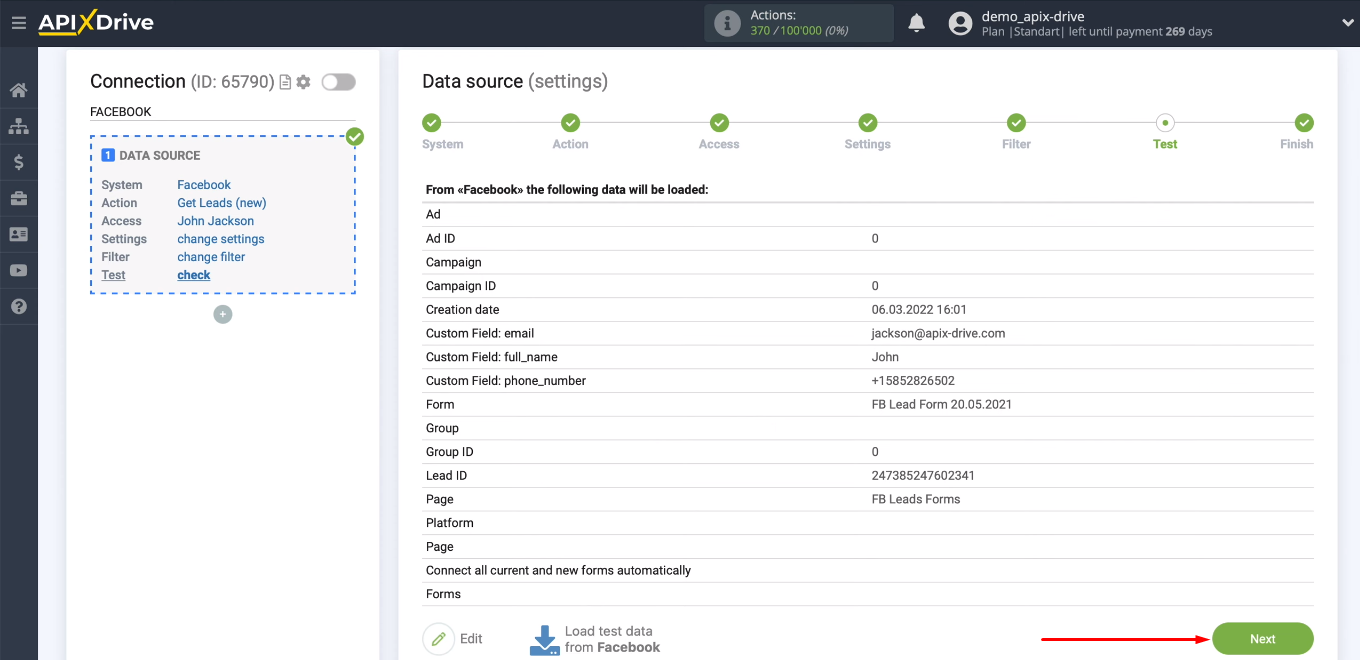Open notifications via the bell icon
Image resolution: width=1360 pixels, height=660 pixels.
[916, 22]
